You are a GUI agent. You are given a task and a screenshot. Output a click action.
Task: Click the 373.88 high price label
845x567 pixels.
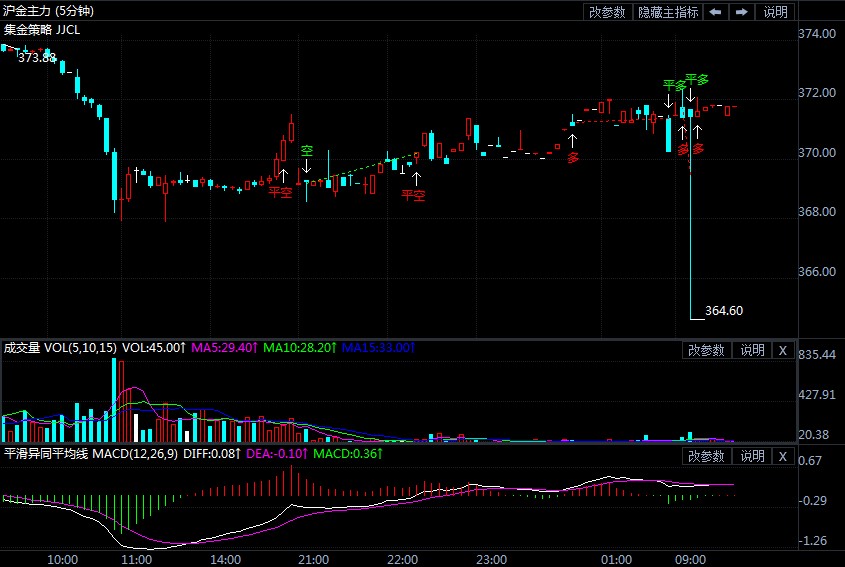coord(37,57)
